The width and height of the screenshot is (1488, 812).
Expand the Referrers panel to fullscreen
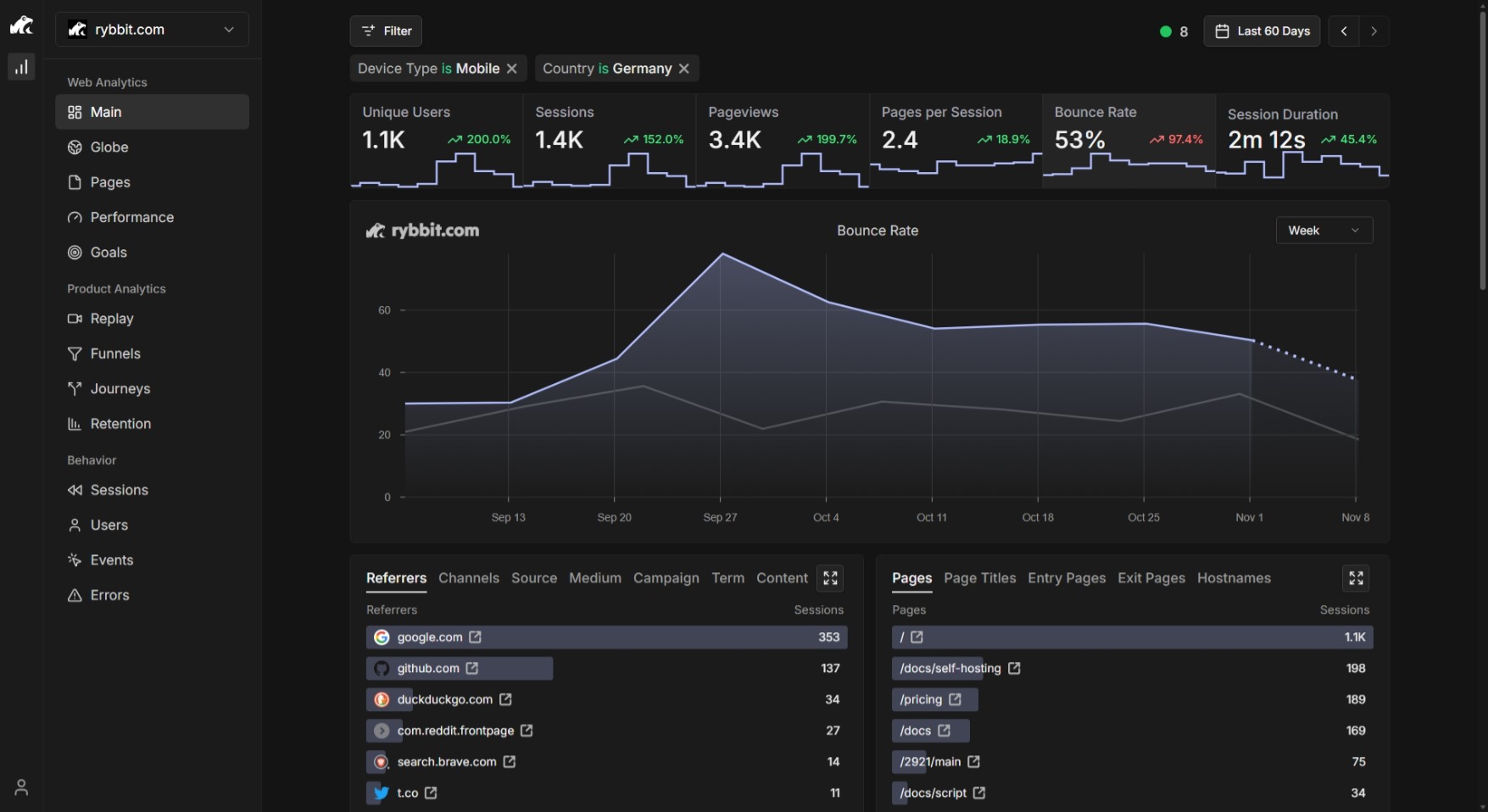[830, 578]
